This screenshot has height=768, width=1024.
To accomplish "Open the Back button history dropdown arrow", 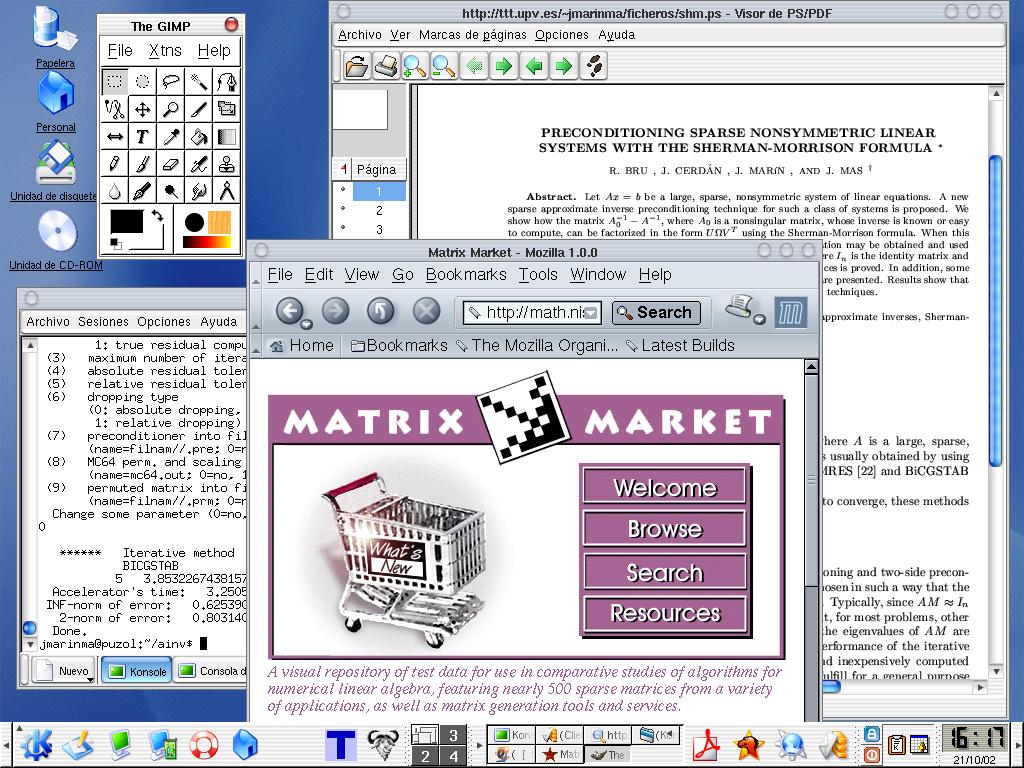I will 306,323.
